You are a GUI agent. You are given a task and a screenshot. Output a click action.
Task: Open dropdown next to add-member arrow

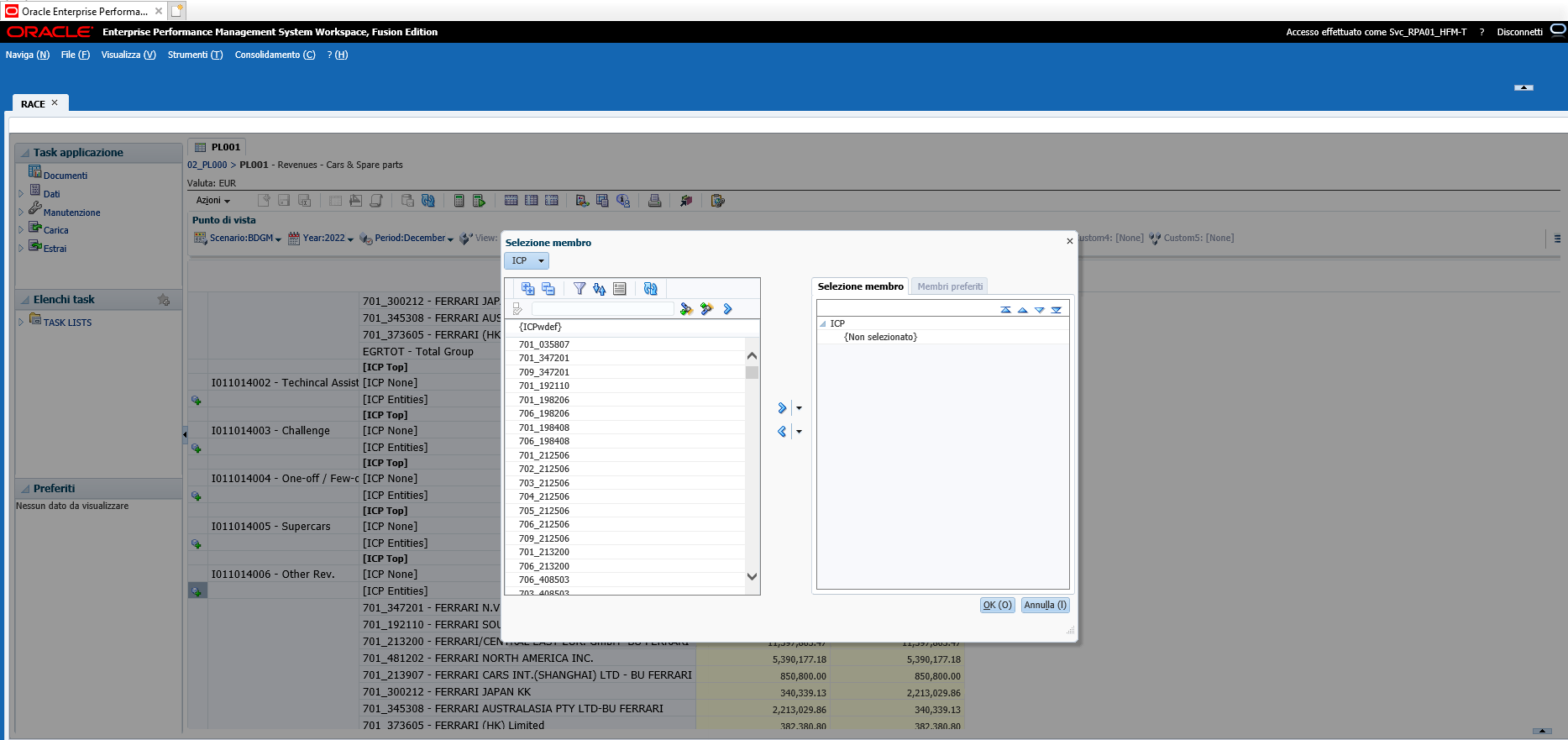[x=799, y=408]
